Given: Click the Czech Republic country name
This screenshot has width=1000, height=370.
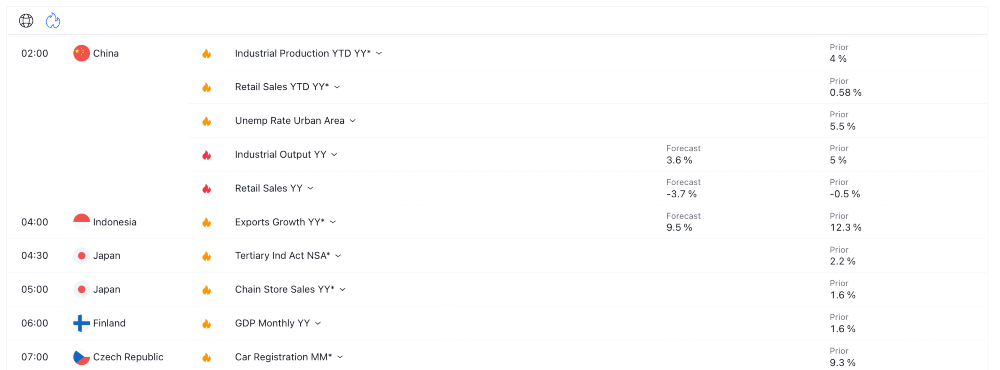Looking at the screenshot, I should (128, 357).
